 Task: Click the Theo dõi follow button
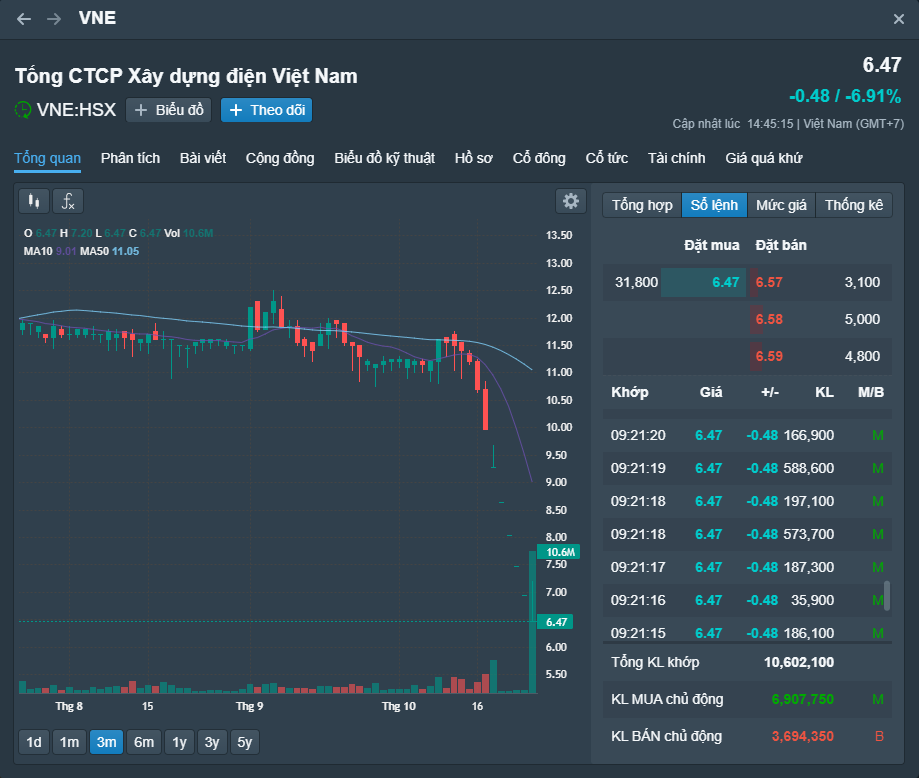[267, 110]
